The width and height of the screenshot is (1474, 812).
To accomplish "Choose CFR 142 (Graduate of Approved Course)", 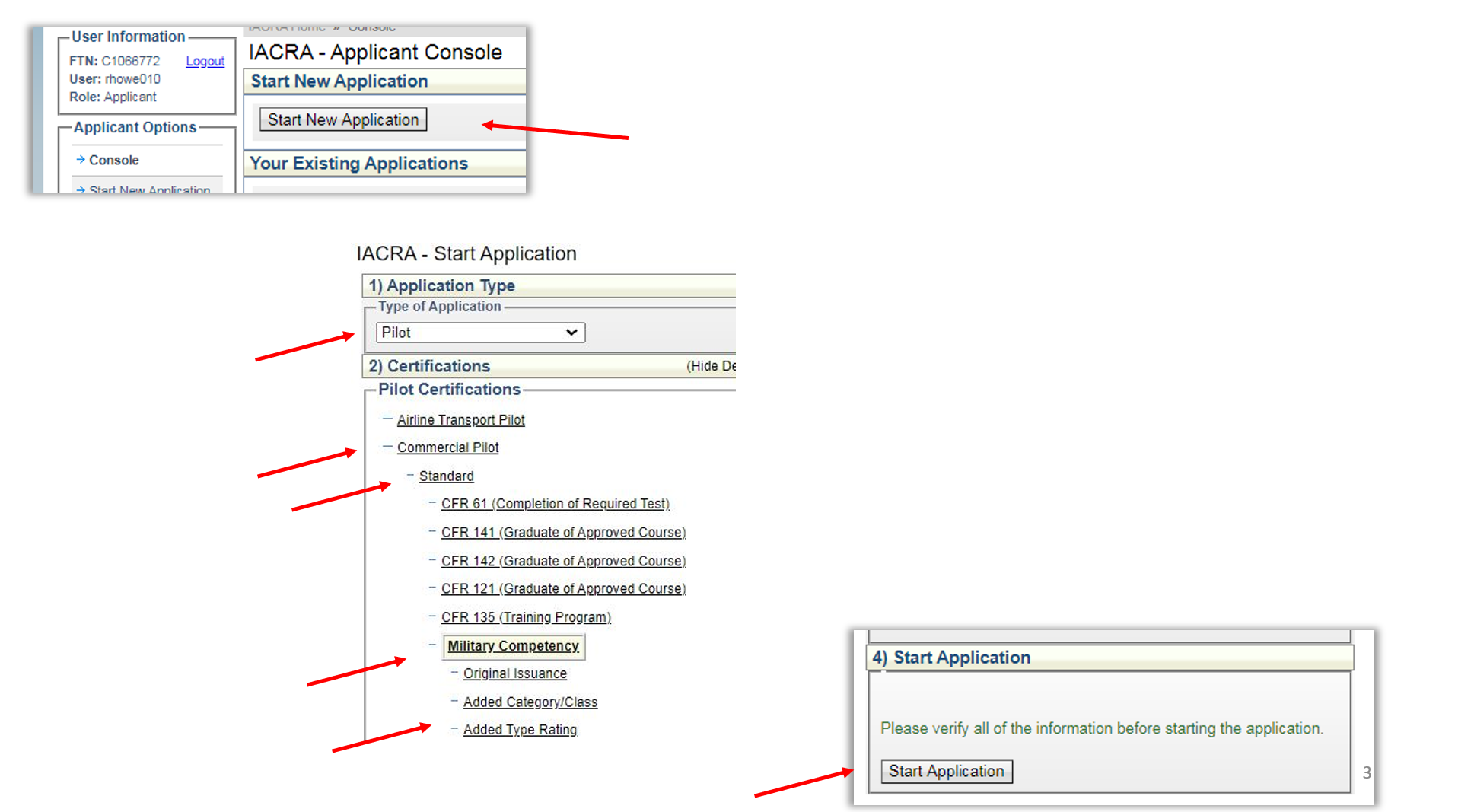I will click(563, 561).
